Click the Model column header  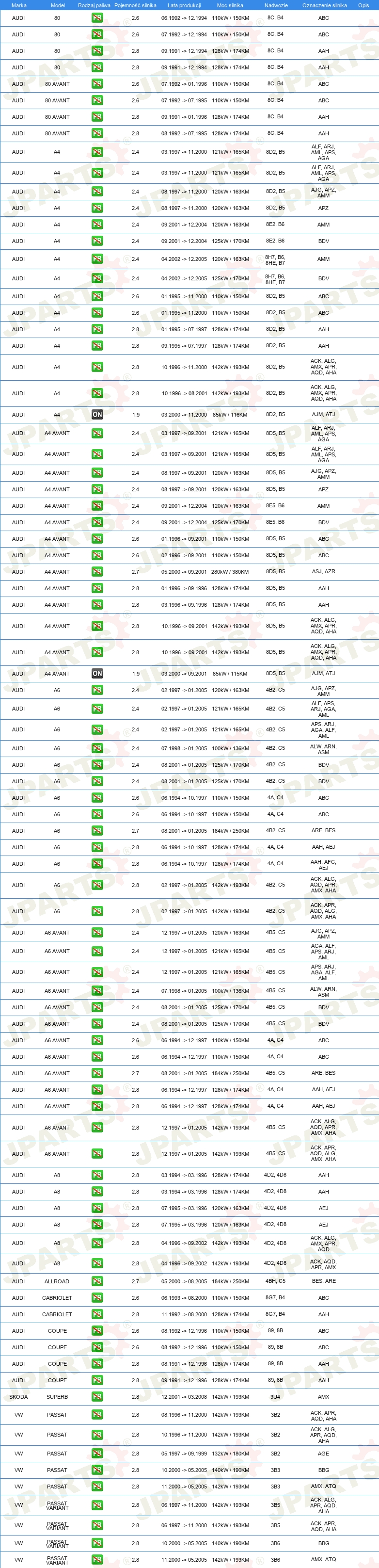coord(57,5)
